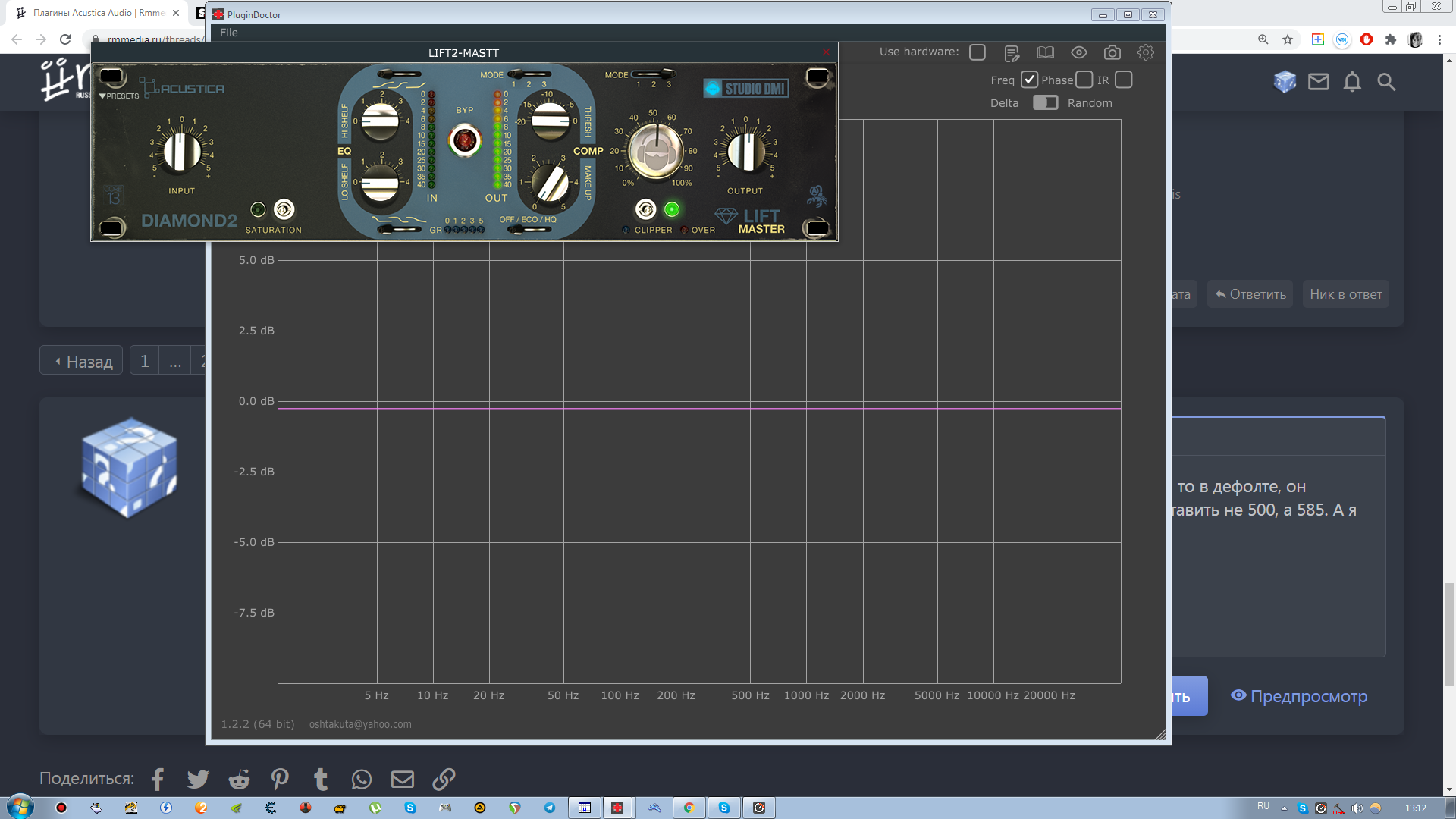Open the PRESETS dropdown on Diamond2 plugin
This screenshot has height=819, width=1456.
tap(119, 96)
